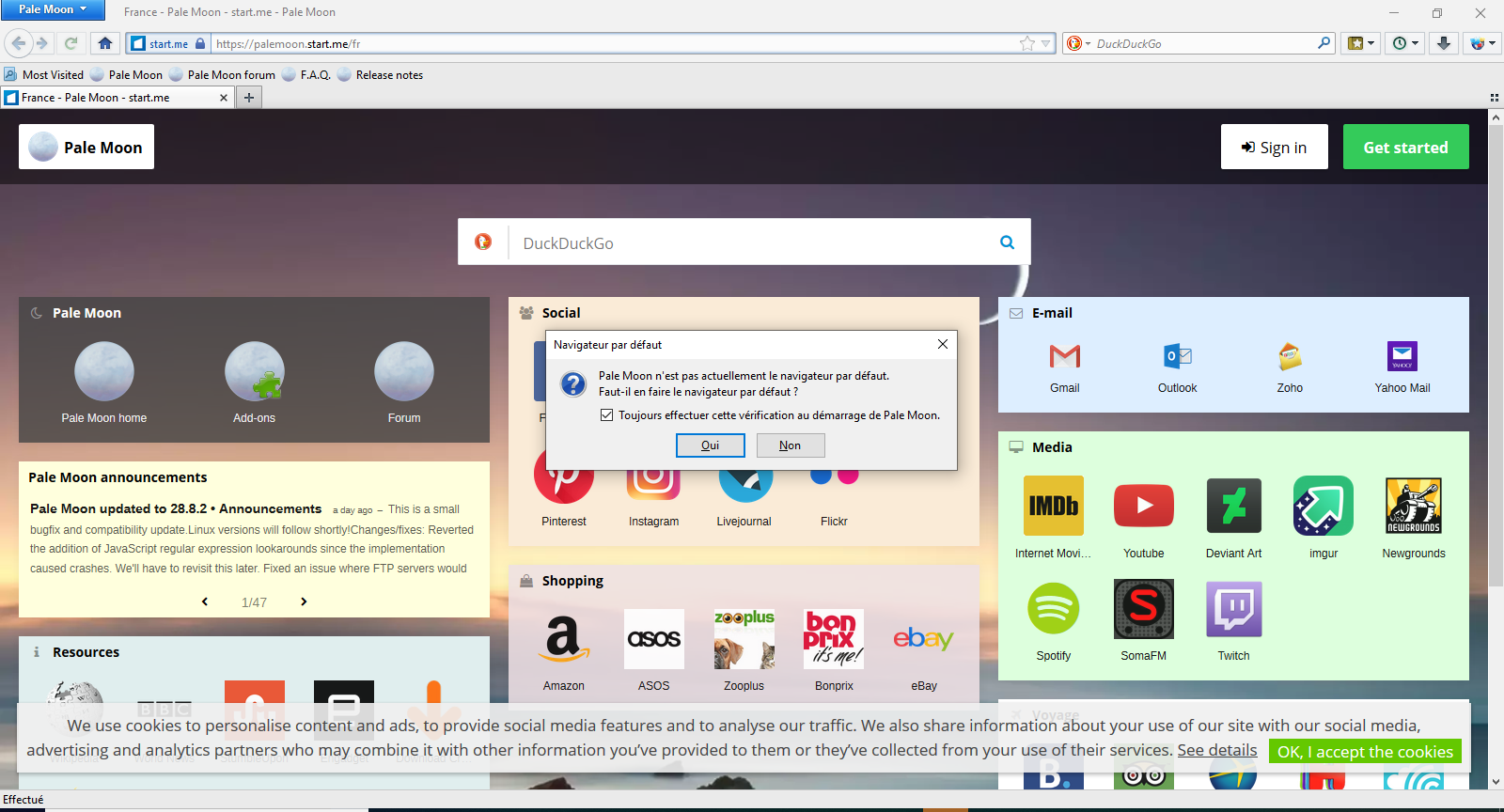The width and height of the screenshot is (1504, 812).
Task: Close the Navigateur par défaut dialog
Action: coord(943,344)
